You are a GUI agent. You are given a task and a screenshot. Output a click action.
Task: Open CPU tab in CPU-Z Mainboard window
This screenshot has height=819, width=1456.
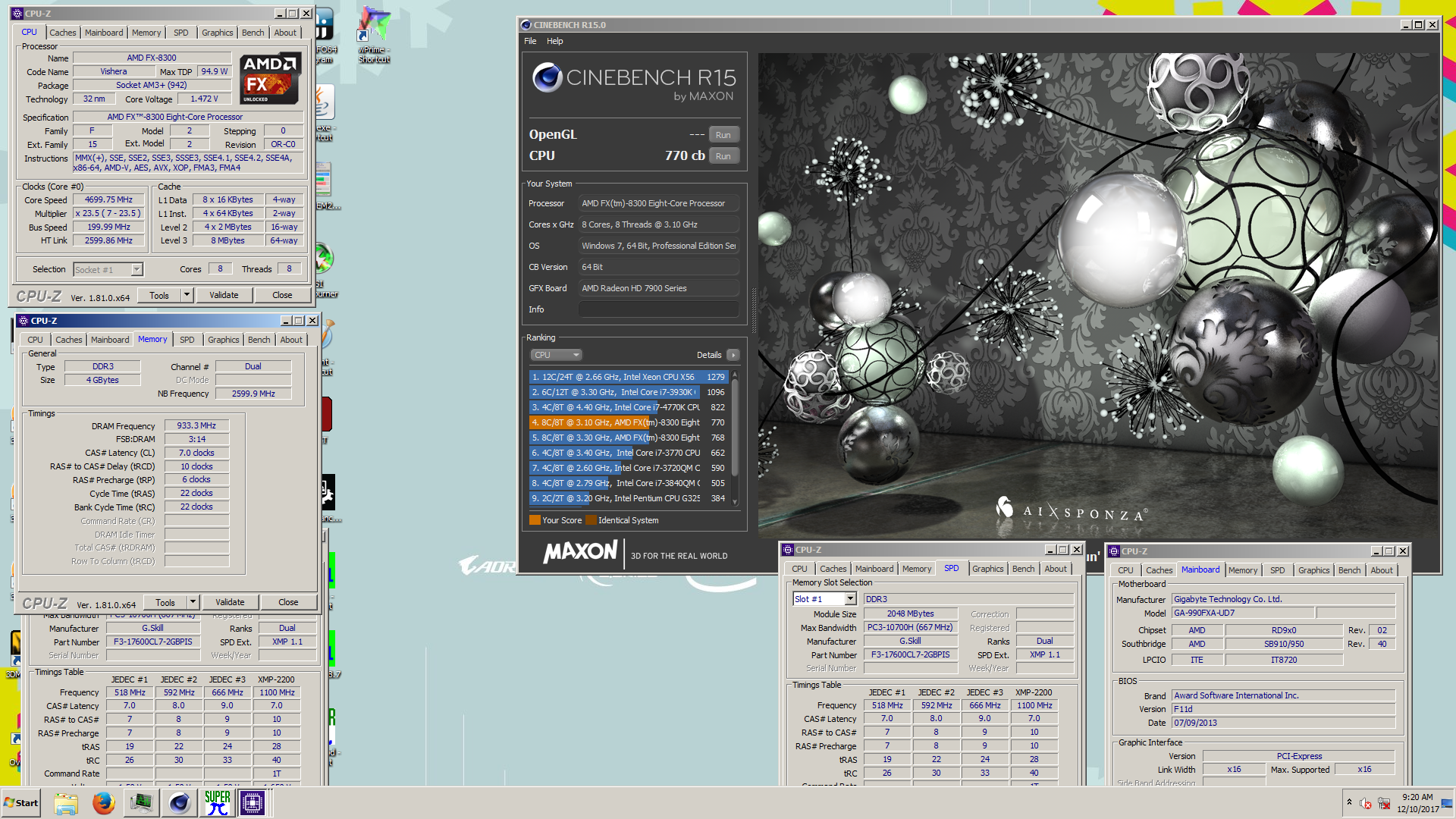pos(1125,570)
